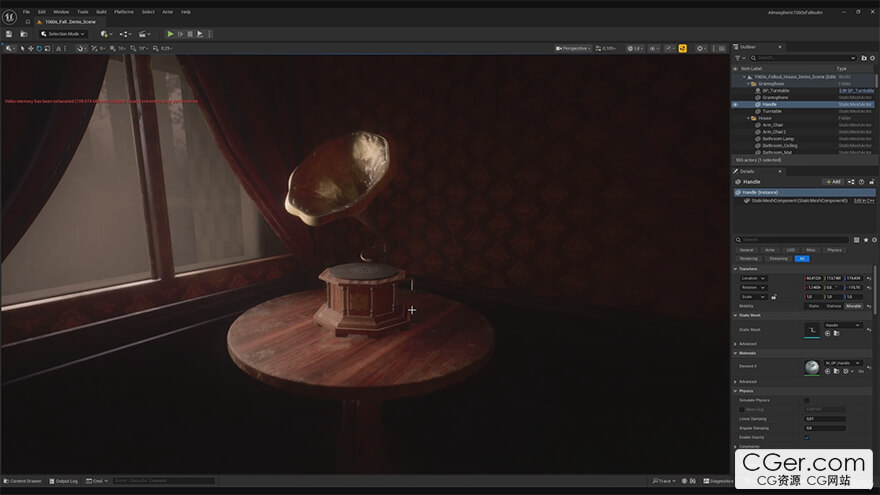Click the Play in editor button
Image resolution: width=880 pixels, height=495 pixels.
[x=170, y=34]
